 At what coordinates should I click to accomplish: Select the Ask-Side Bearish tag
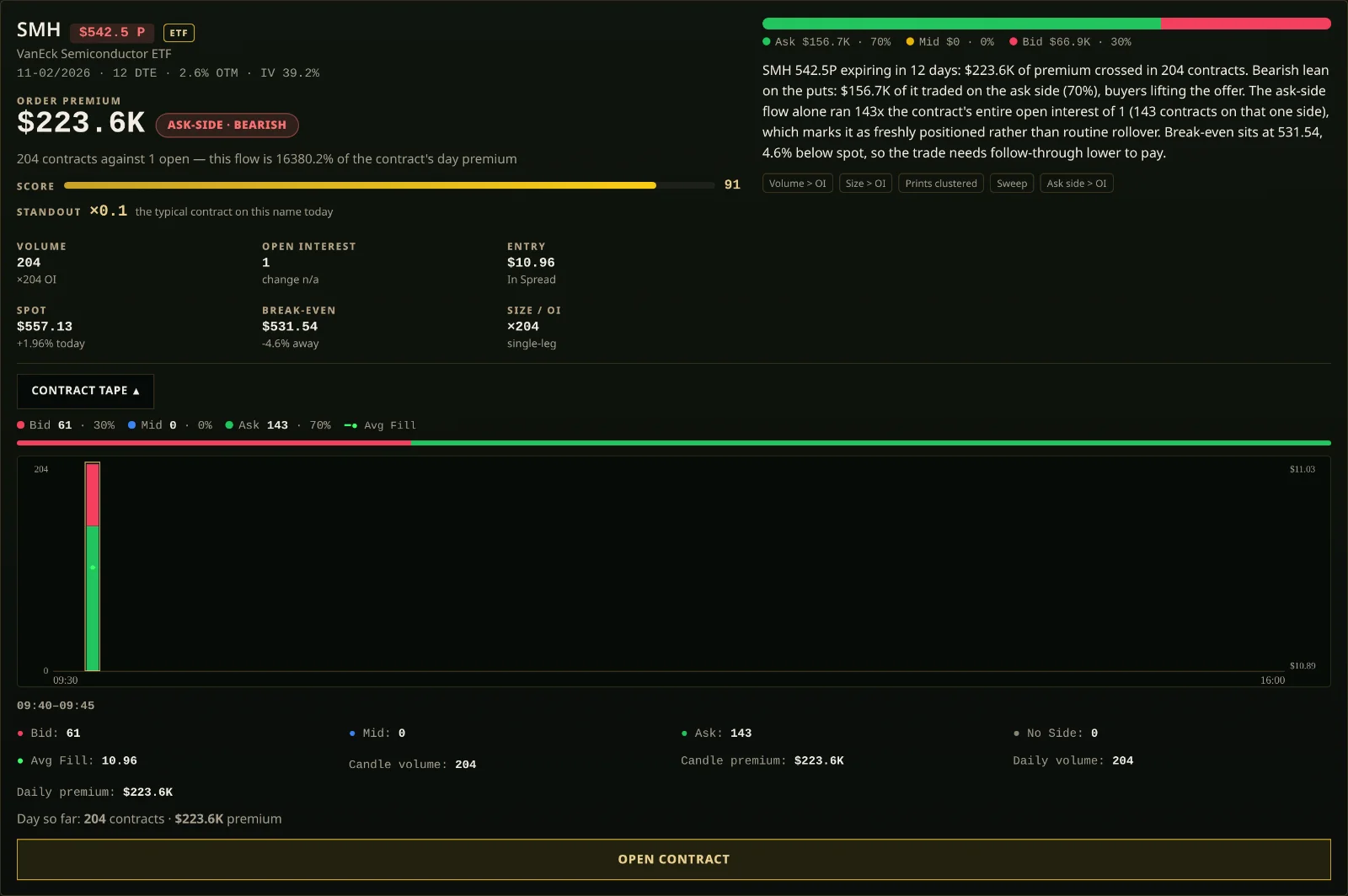227,125
